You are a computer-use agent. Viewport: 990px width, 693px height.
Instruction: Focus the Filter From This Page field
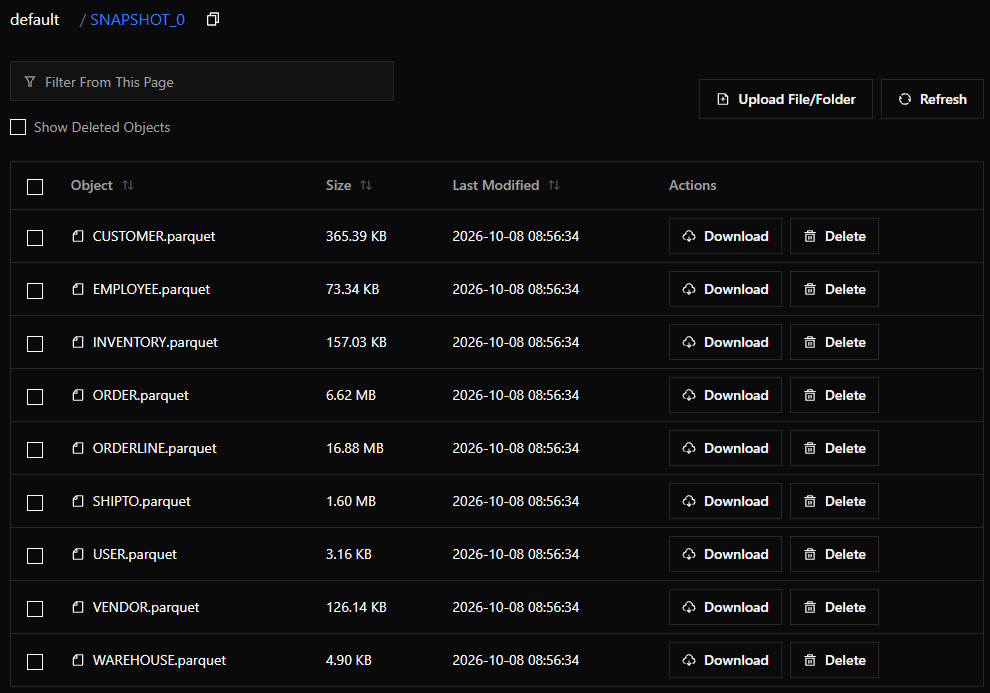[202, 81]
